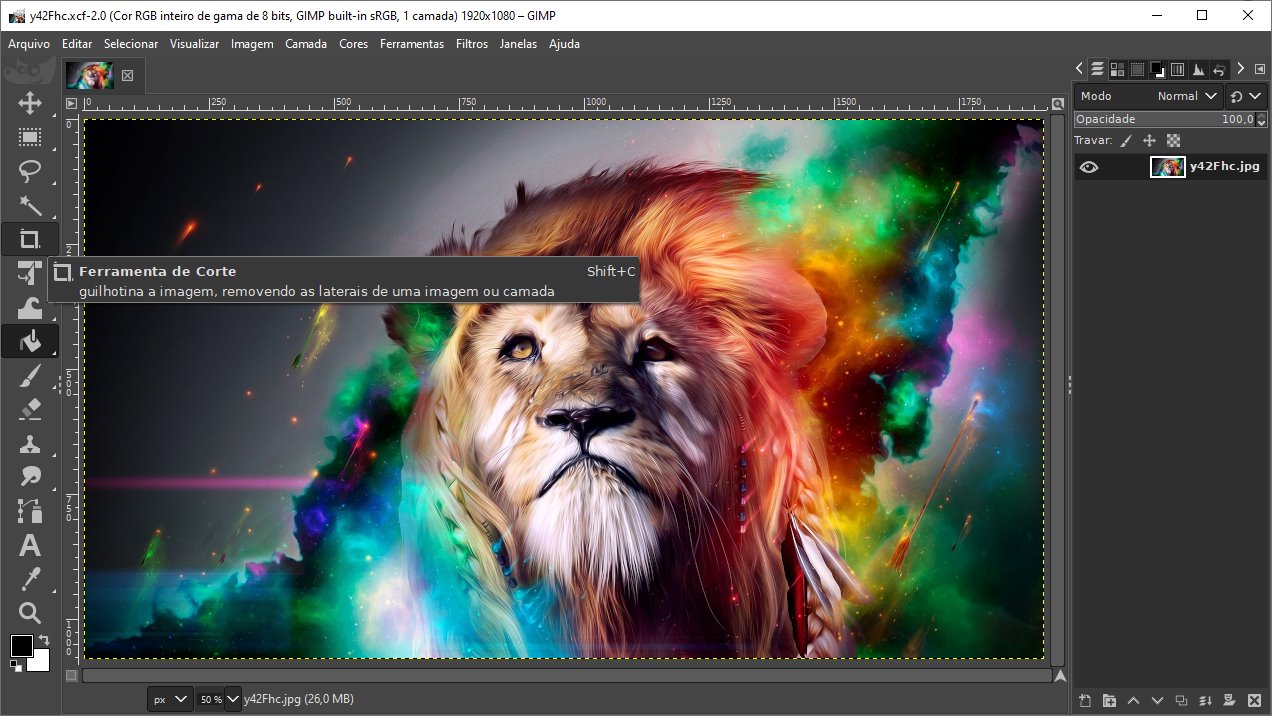Open the Visualizar menu

pos(194,44)
